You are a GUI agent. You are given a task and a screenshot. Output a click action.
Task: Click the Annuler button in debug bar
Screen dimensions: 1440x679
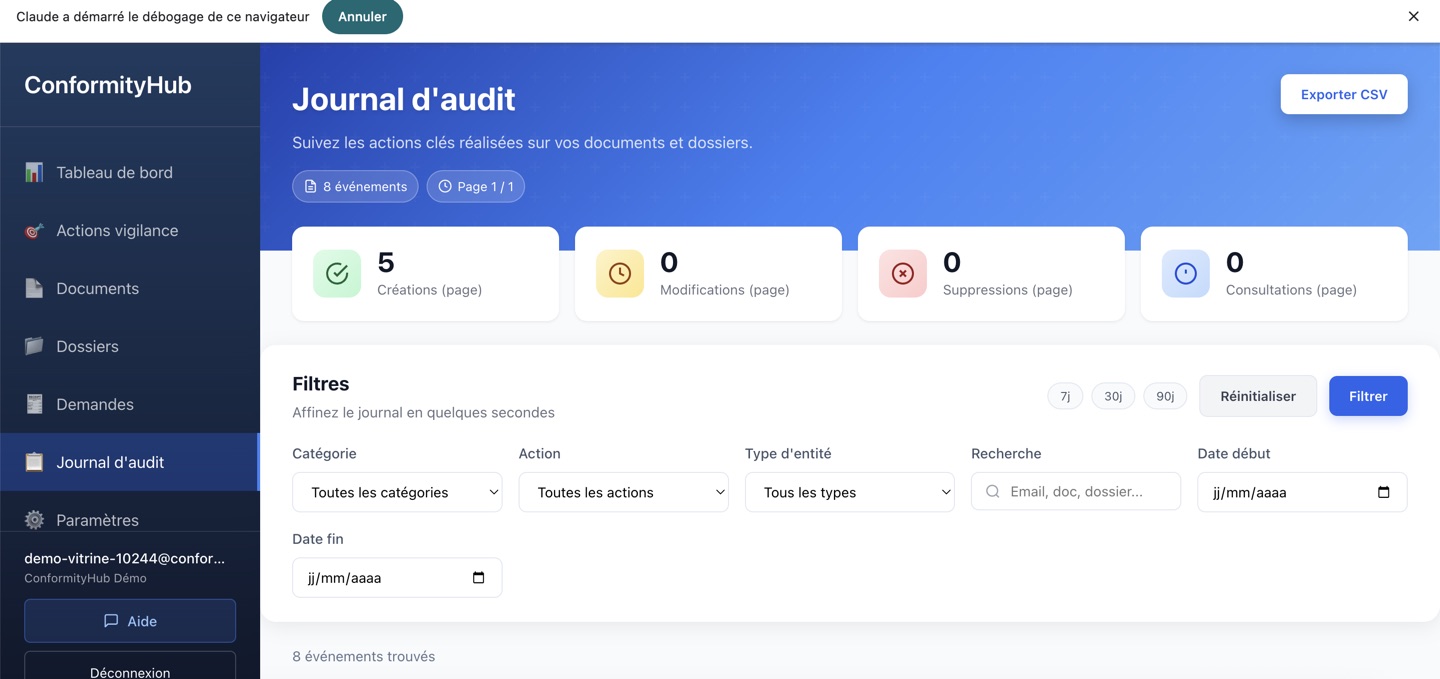click(x=362, y=17)
